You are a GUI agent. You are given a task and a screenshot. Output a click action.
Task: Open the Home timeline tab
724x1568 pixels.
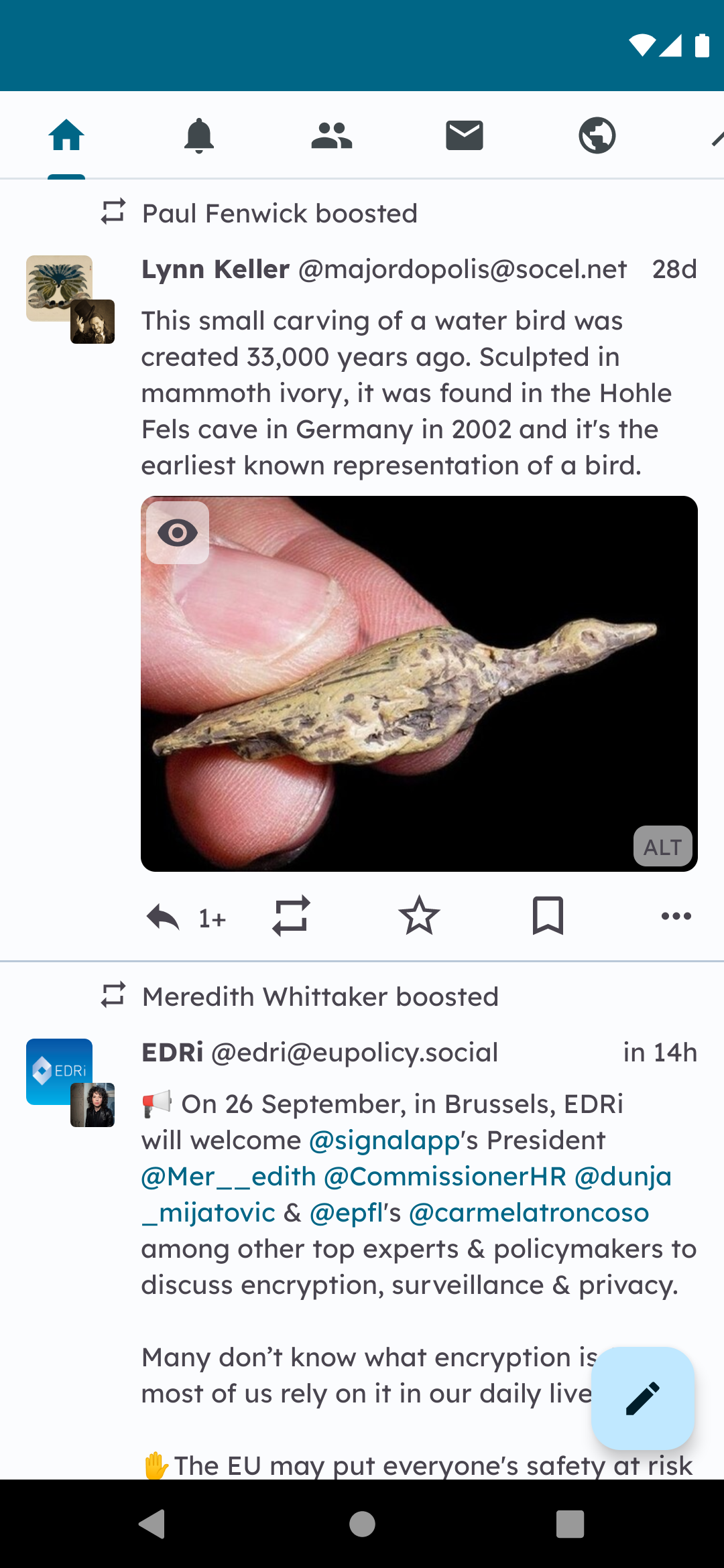(x=66, y=135)
